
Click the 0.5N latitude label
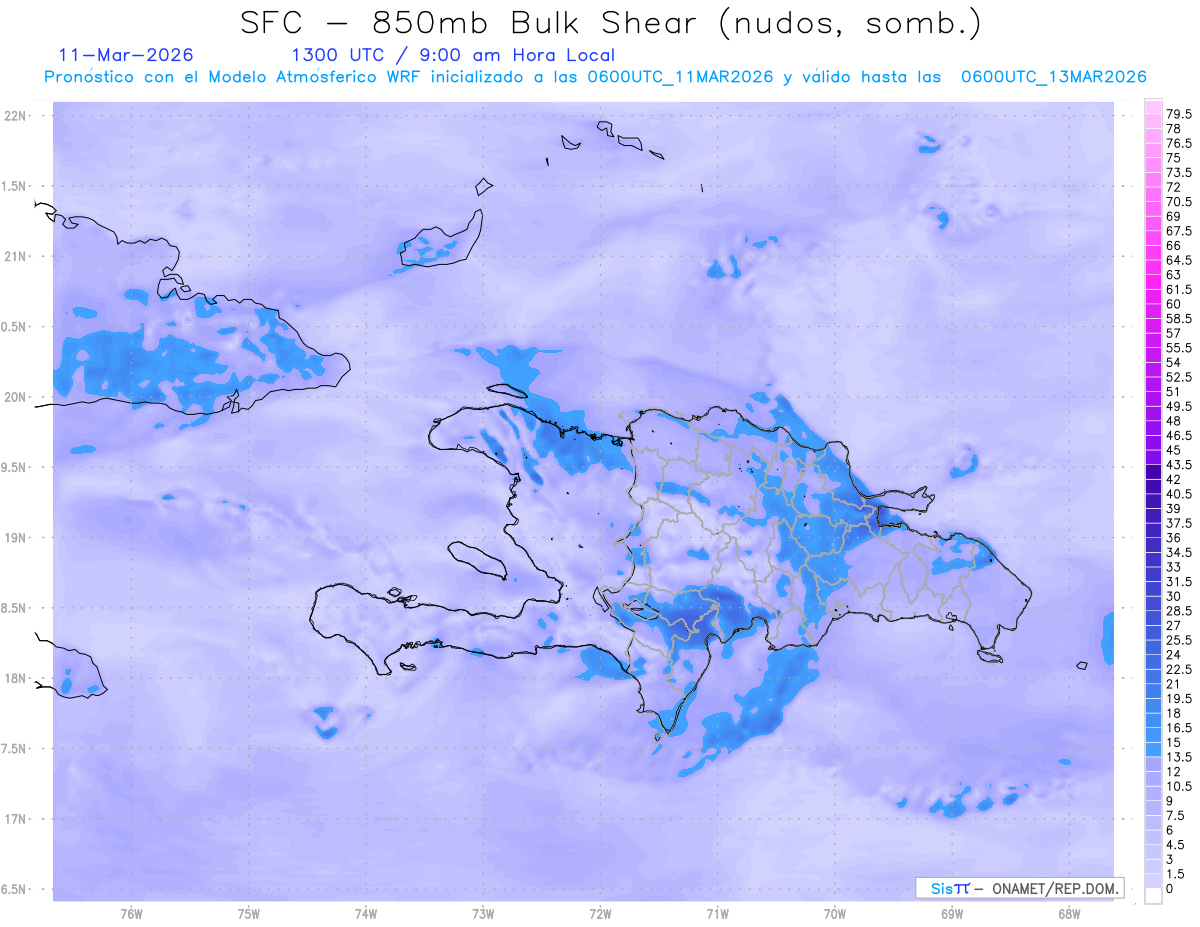[x=15, y=327]
